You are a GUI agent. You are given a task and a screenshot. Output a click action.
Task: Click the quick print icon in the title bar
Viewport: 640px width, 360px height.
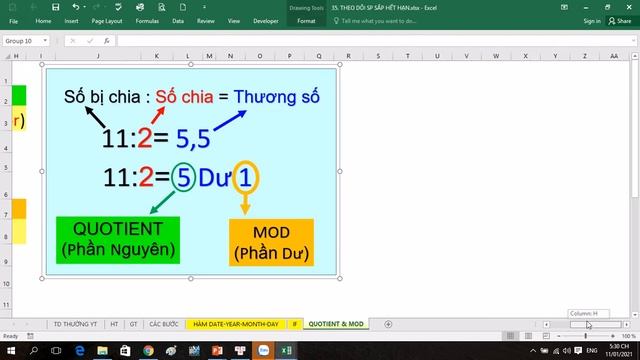[140, 7]
